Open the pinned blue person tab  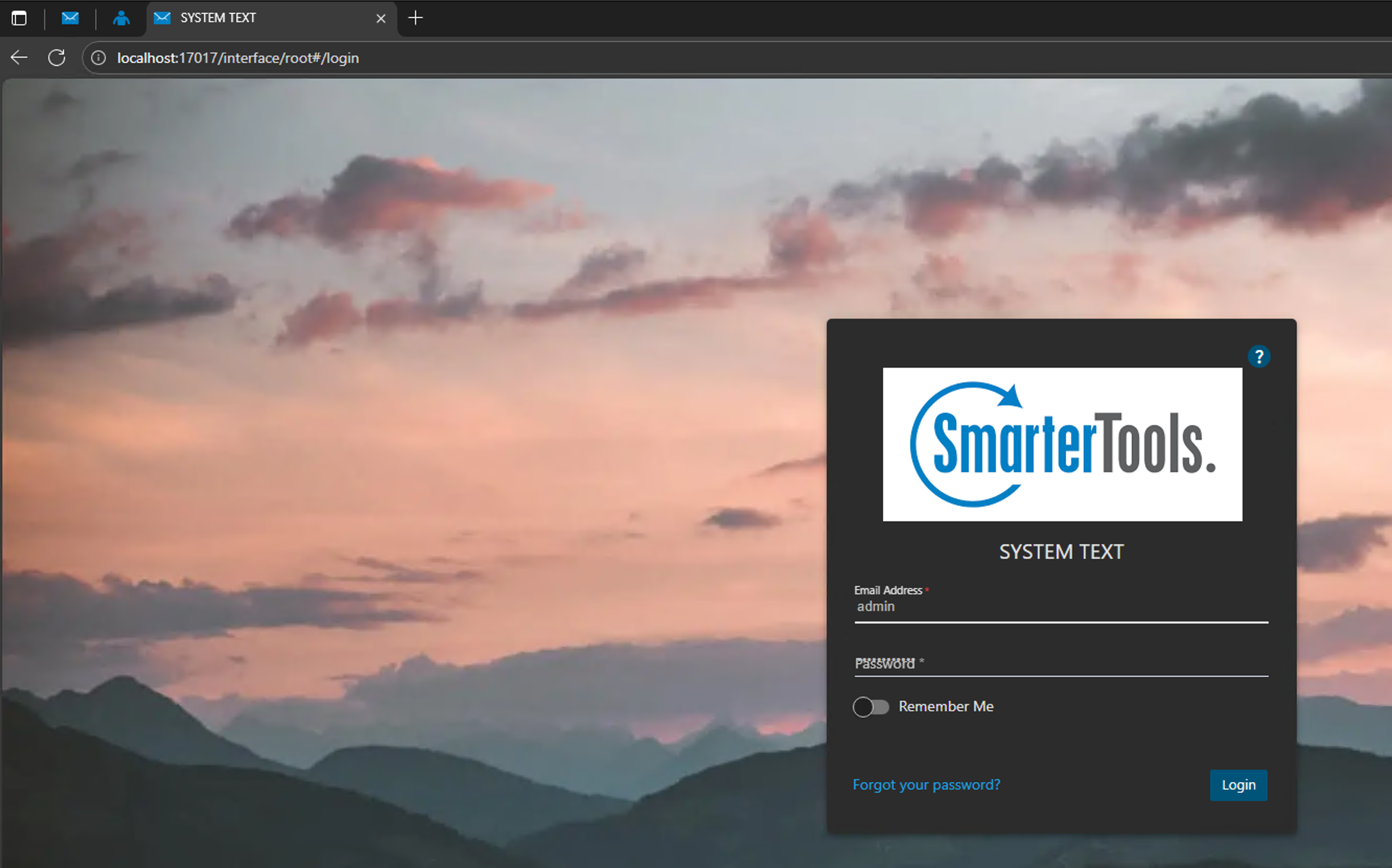pos(121,18)
